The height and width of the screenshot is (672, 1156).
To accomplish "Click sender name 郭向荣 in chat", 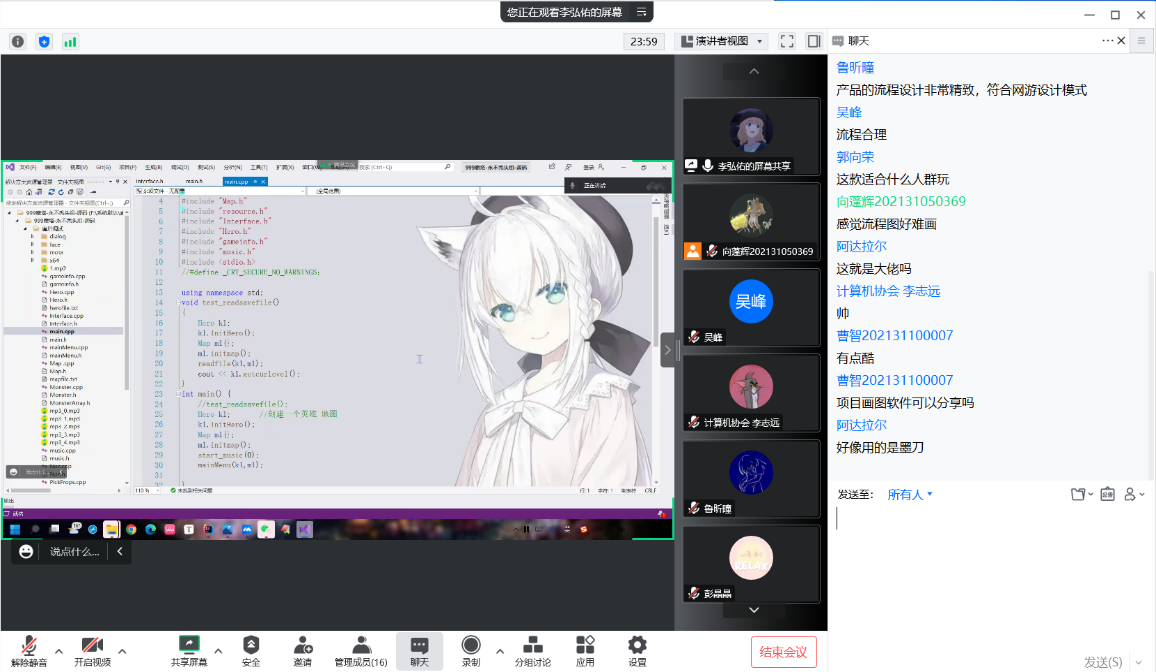I will pos(855,157).
